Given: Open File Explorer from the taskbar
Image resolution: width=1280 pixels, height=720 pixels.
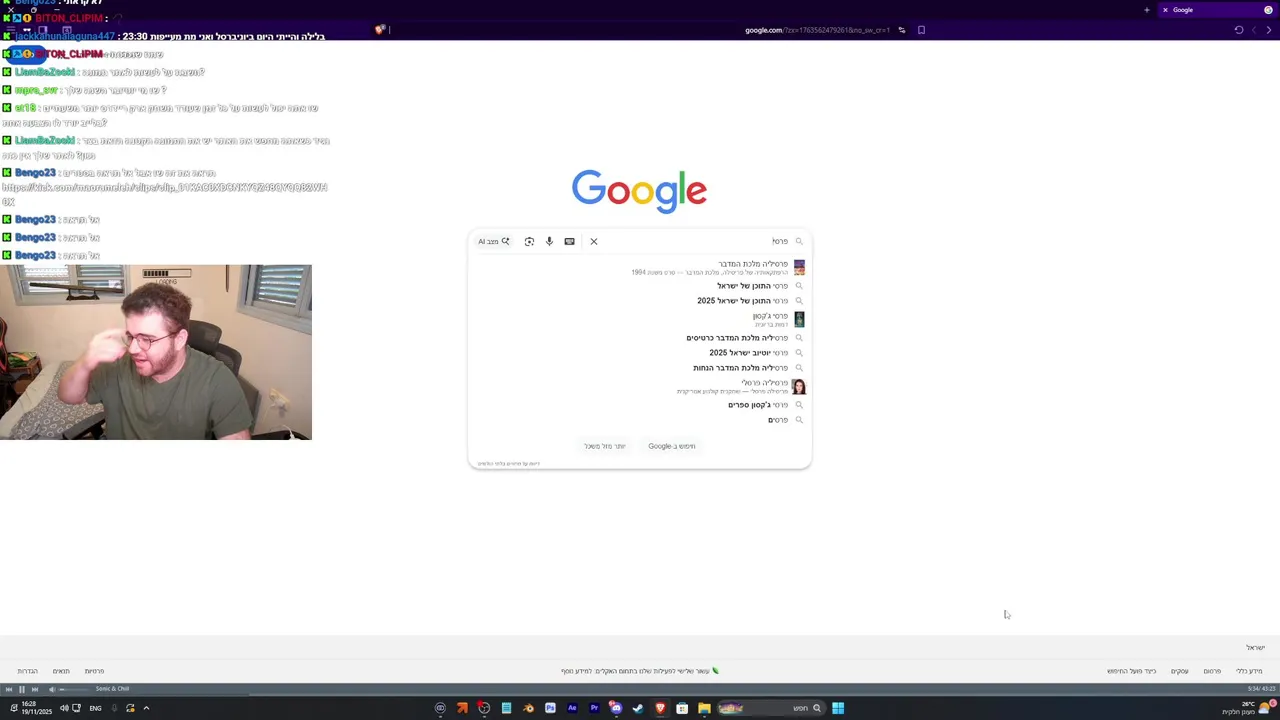Looking at the screenshot, I should (704, 708).
